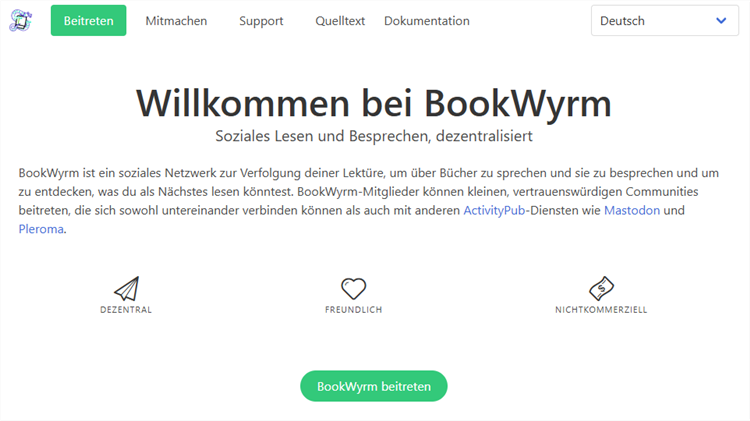Open the Quelltext link in navbar

[x=340, y=21]
